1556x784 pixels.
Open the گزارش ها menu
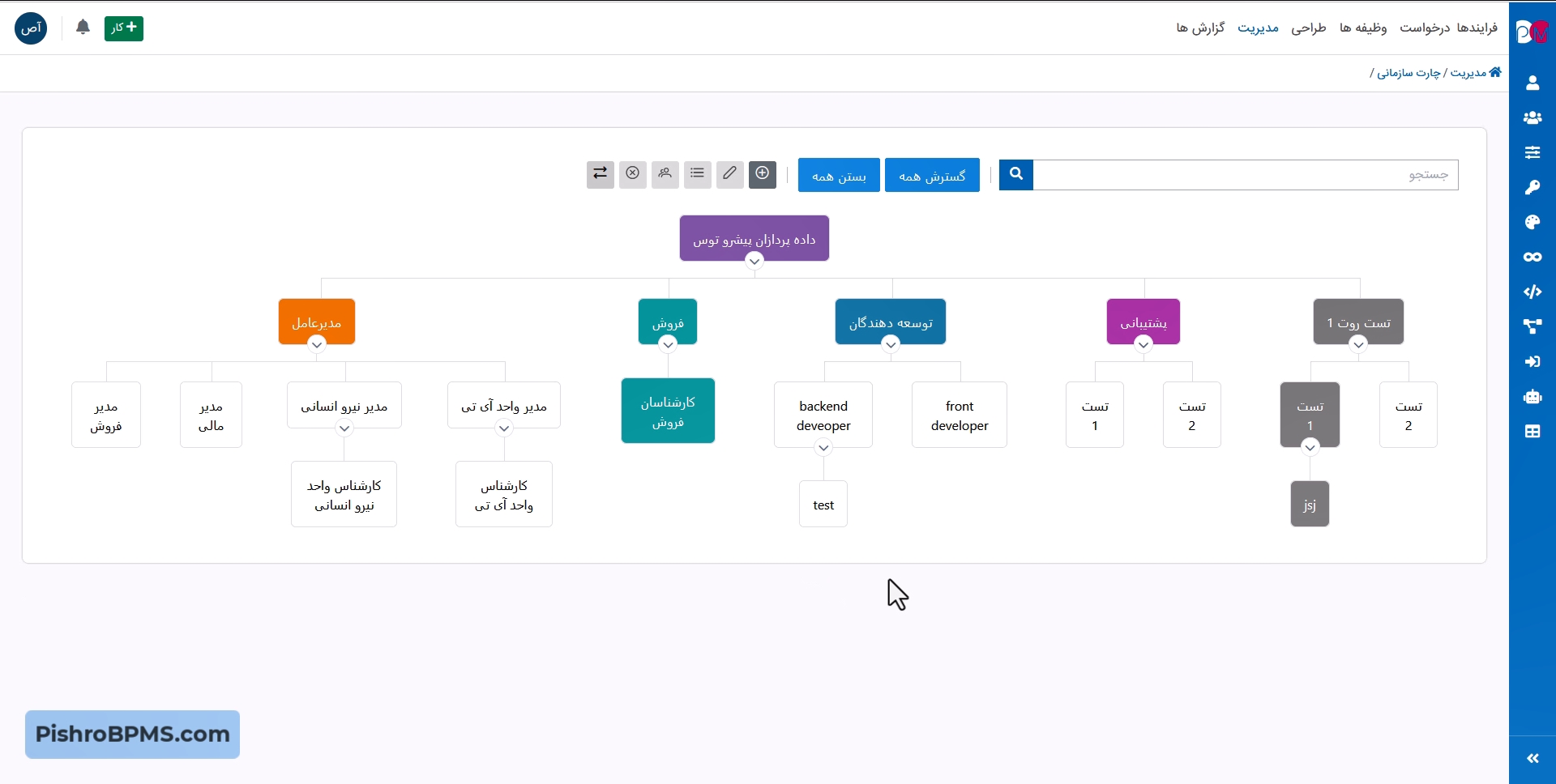coord(1200,28)
